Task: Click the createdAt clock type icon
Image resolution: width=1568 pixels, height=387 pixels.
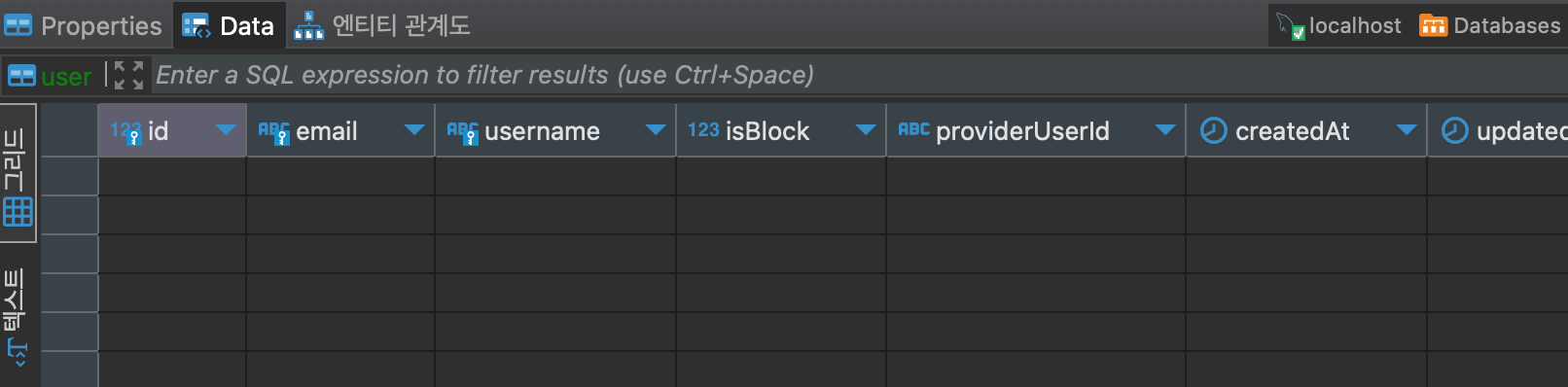Action: click(x=1214, y=130)
